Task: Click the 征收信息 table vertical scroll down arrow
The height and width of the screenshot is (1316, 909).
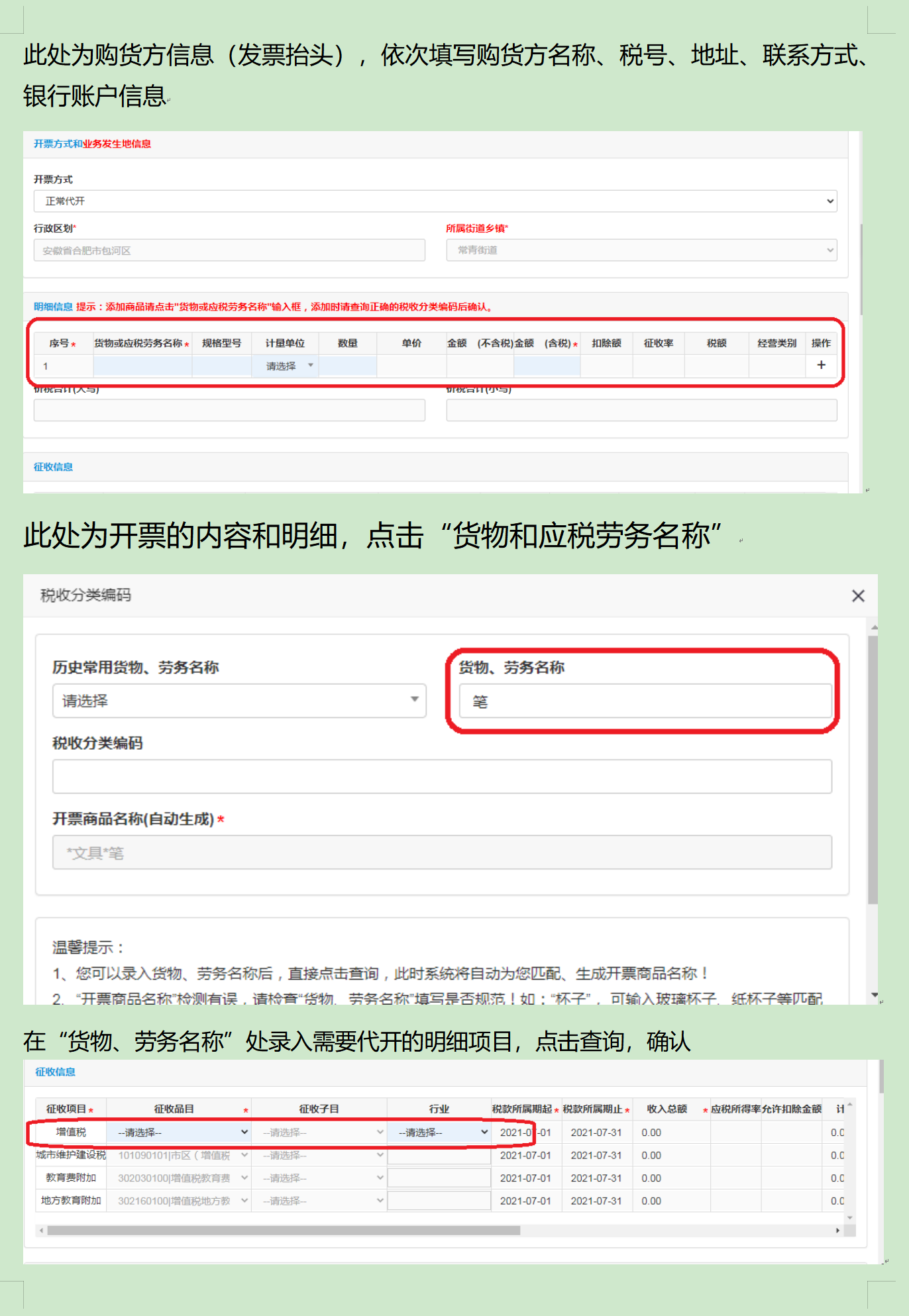Action: (x=850, y=1218)
